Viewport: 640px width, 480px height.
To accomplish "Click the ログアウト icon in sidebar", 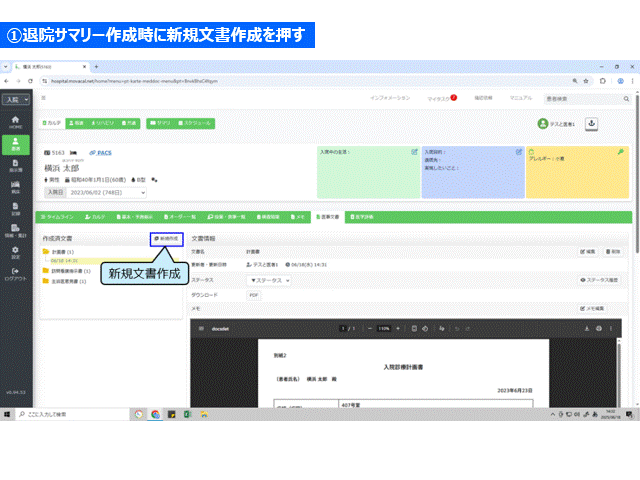I will tap(15, 275).
